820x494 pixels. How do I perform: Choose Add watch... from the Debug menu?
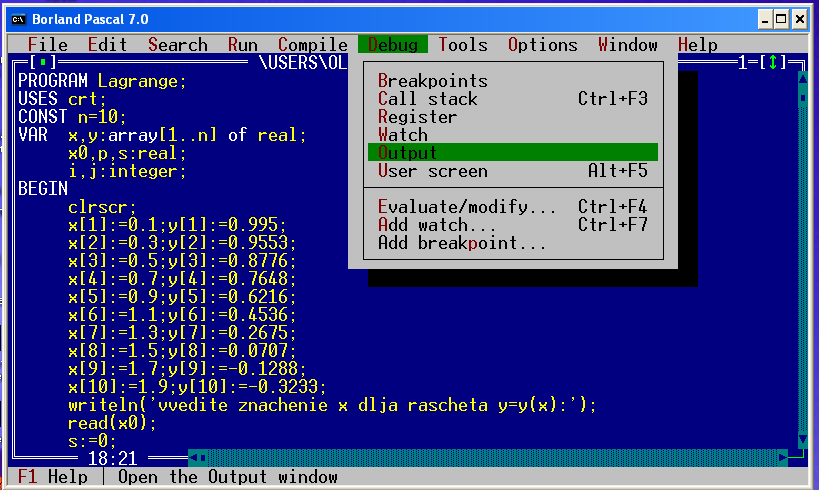[x=512, y=225]
